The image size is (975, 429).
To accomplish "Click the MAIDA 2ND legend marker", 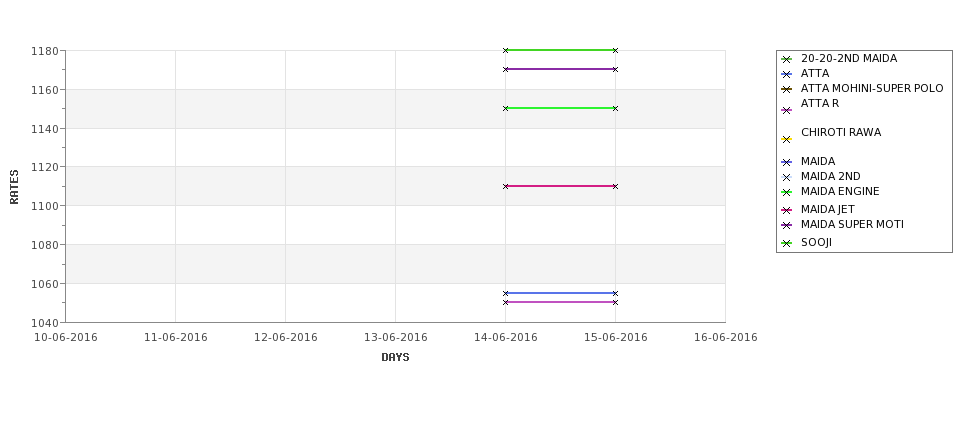I will pos(786,177).
